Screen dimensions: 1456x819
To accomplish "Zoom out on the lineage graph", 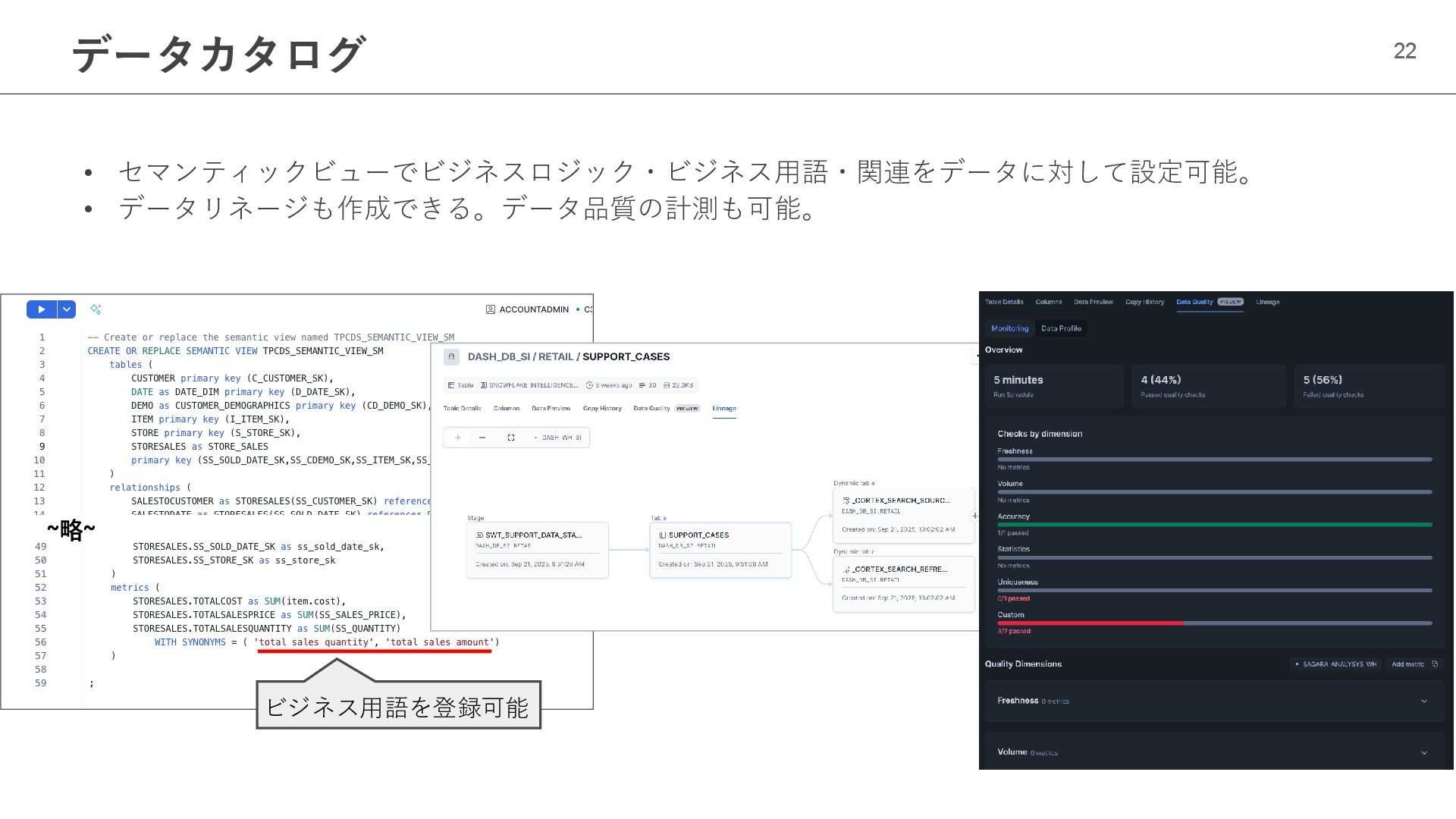I will (x=482, y=438).
